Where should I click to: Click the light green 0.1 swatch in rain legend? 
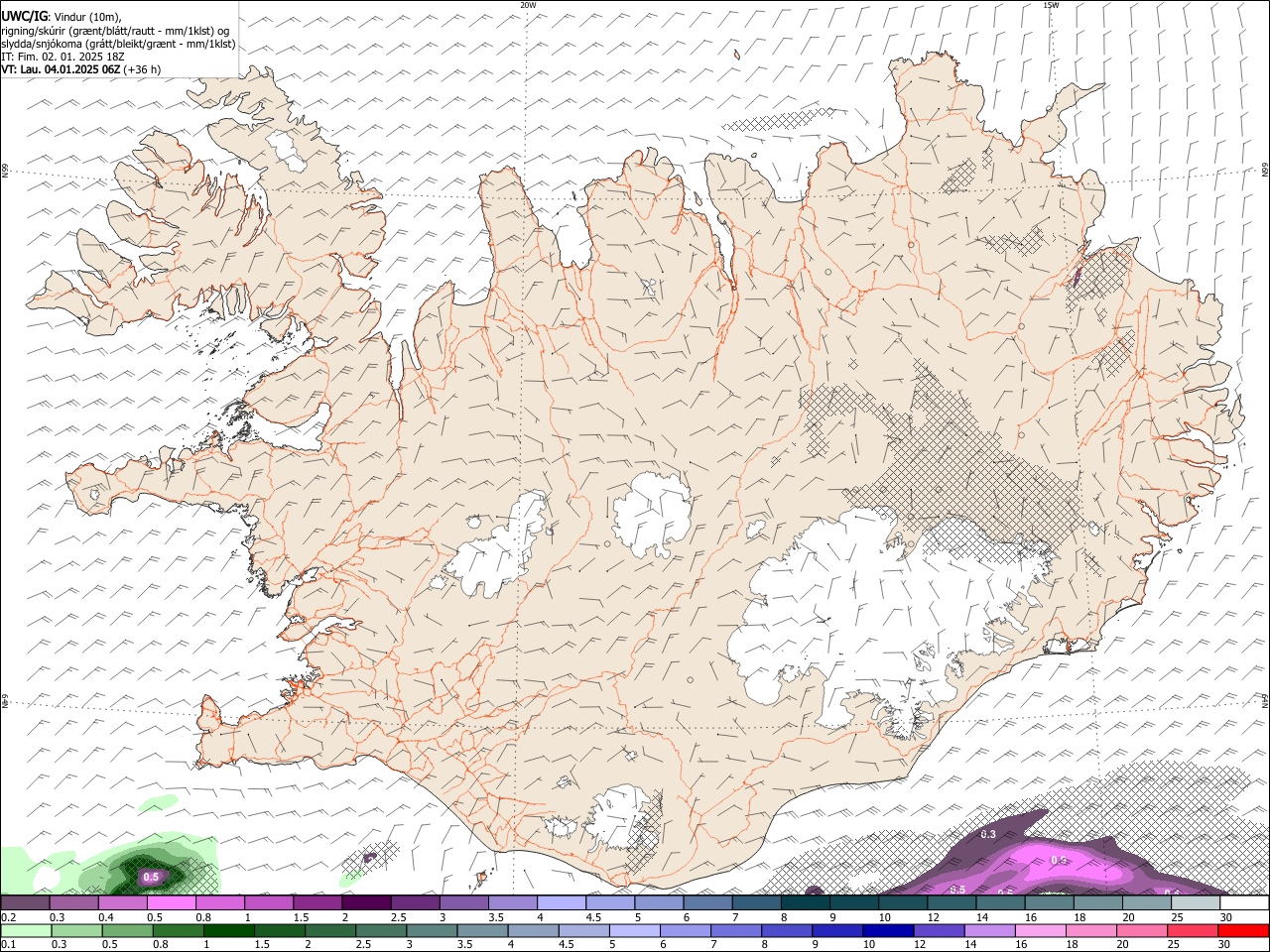tap(26, 931)
